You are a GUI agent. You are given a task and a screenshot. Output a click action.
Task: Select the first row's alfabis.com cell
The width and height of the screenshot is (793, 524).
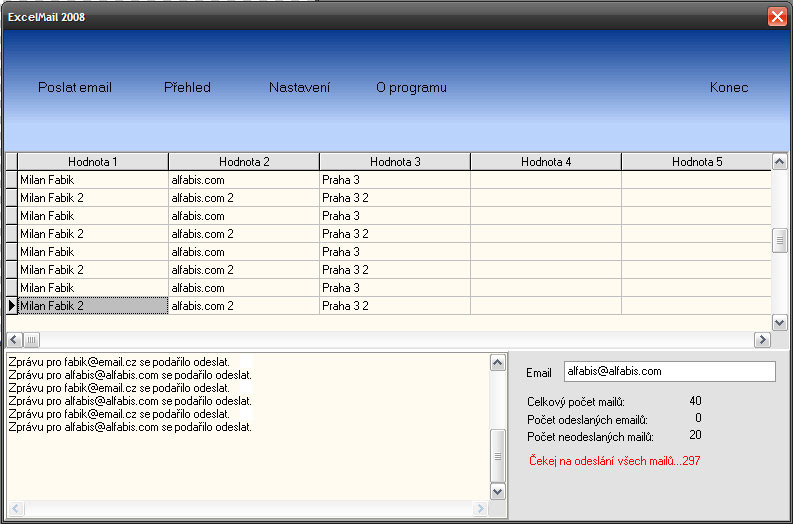click(244, 180)
